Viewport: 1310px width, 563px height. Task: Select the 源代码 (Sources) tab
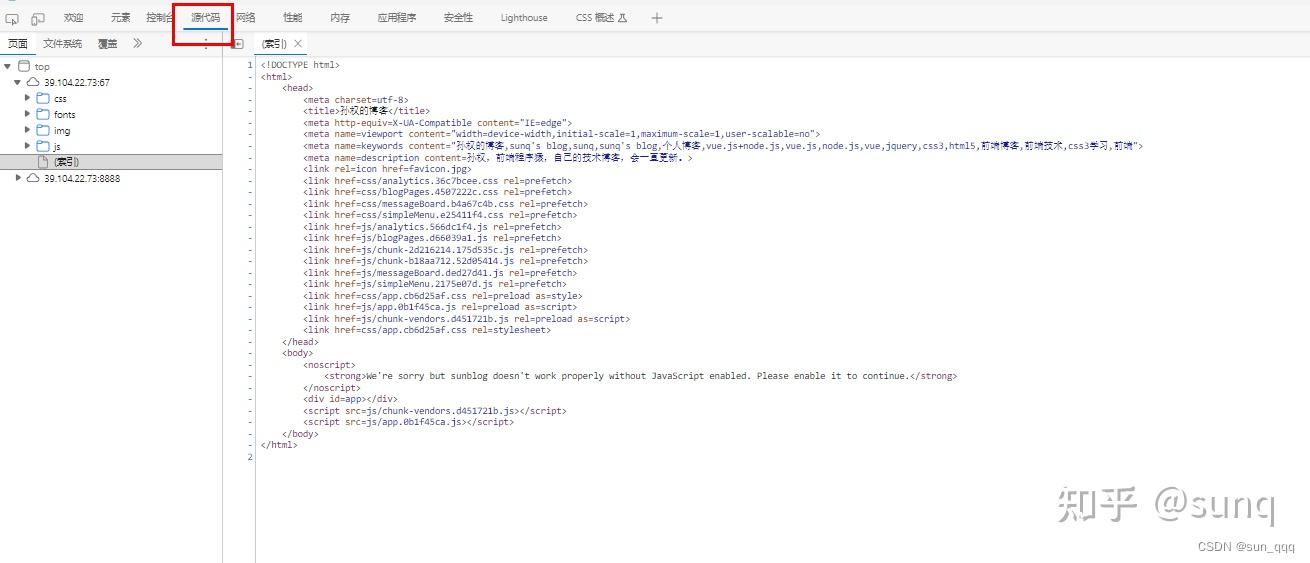(x=205, y=18)
